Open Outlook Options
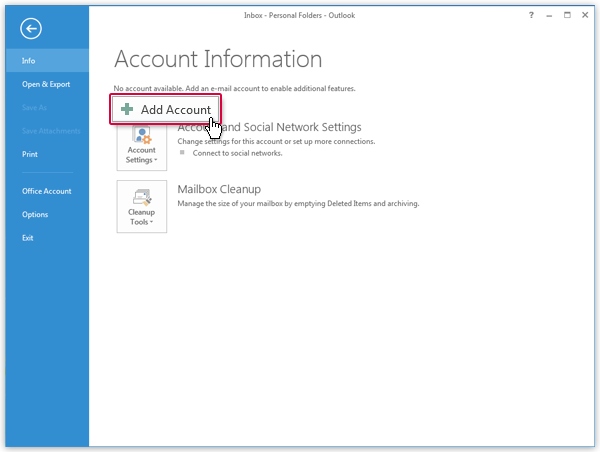This screenshot has height=452, width=600. click(x=35, y=214)
